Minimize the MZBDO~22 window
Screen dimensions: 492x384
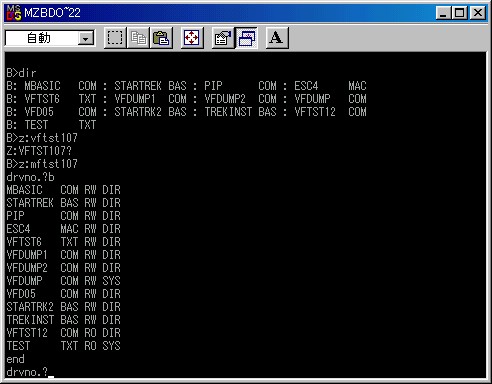click(444, 13)
